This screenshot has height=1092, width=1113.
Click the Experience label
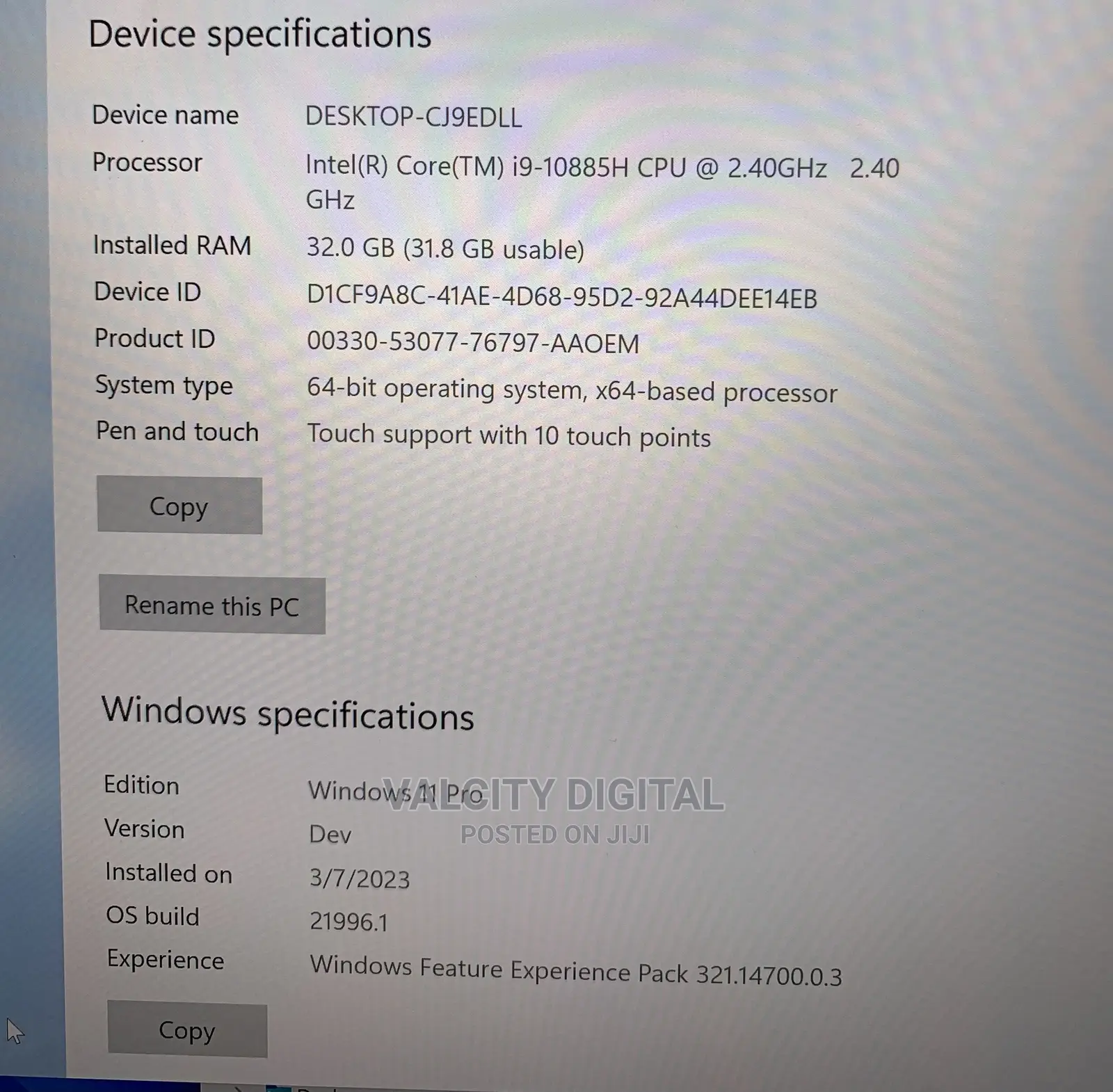[166, 960]
